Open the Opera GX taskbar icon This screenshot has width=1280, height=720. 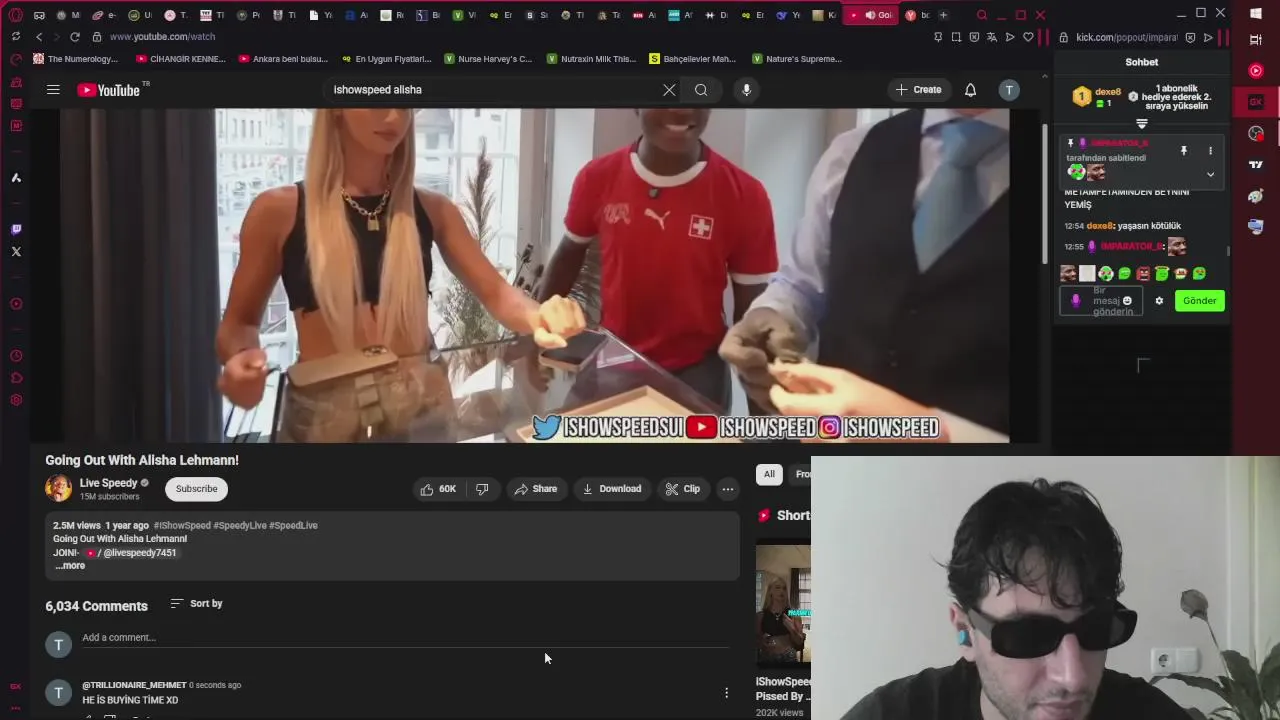[1256, 102]
